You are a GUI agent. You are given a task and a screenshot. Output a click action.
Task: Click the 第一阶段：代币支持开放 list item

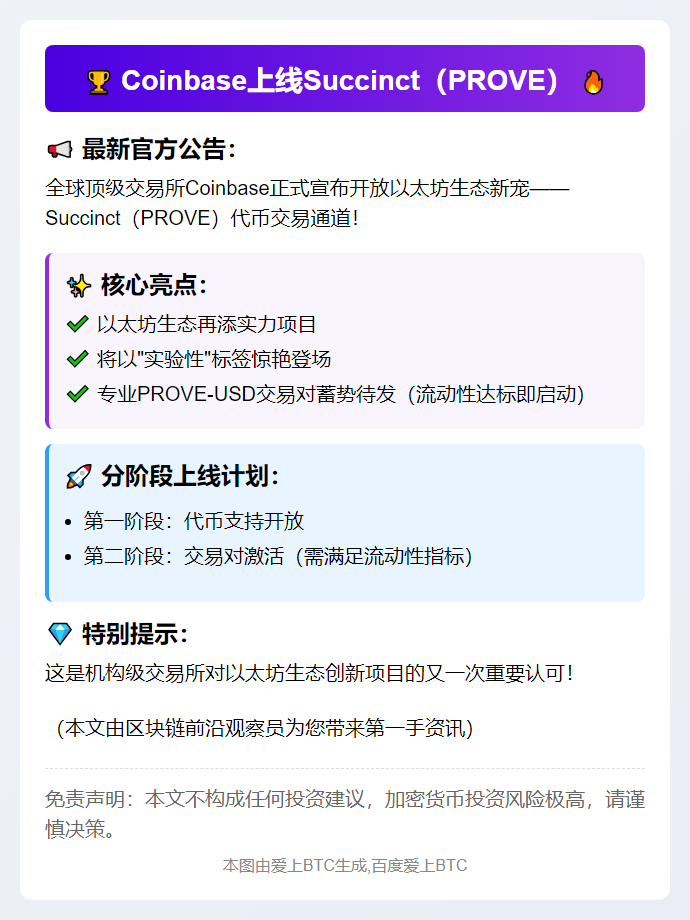tap(194, 521)
